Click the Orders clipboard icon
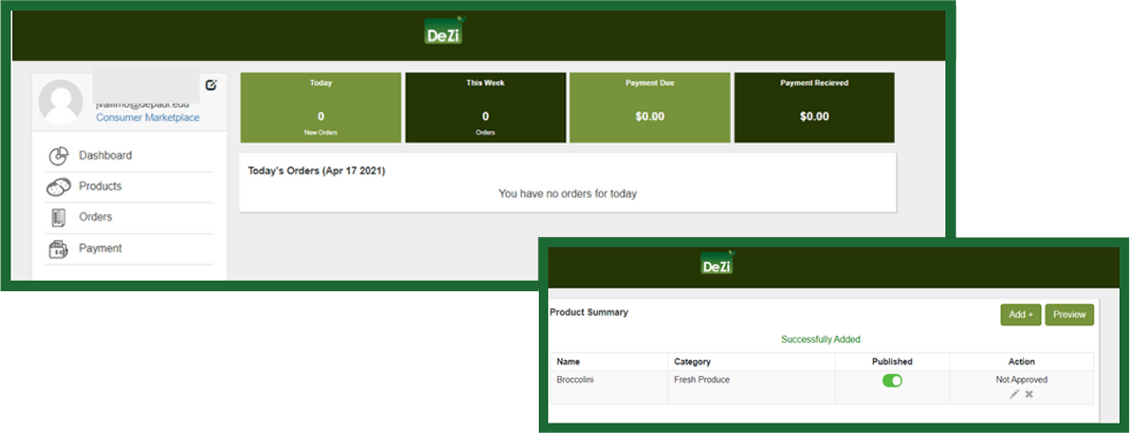The width and height of the screenshot is (1130, 433). pos(58,217)
